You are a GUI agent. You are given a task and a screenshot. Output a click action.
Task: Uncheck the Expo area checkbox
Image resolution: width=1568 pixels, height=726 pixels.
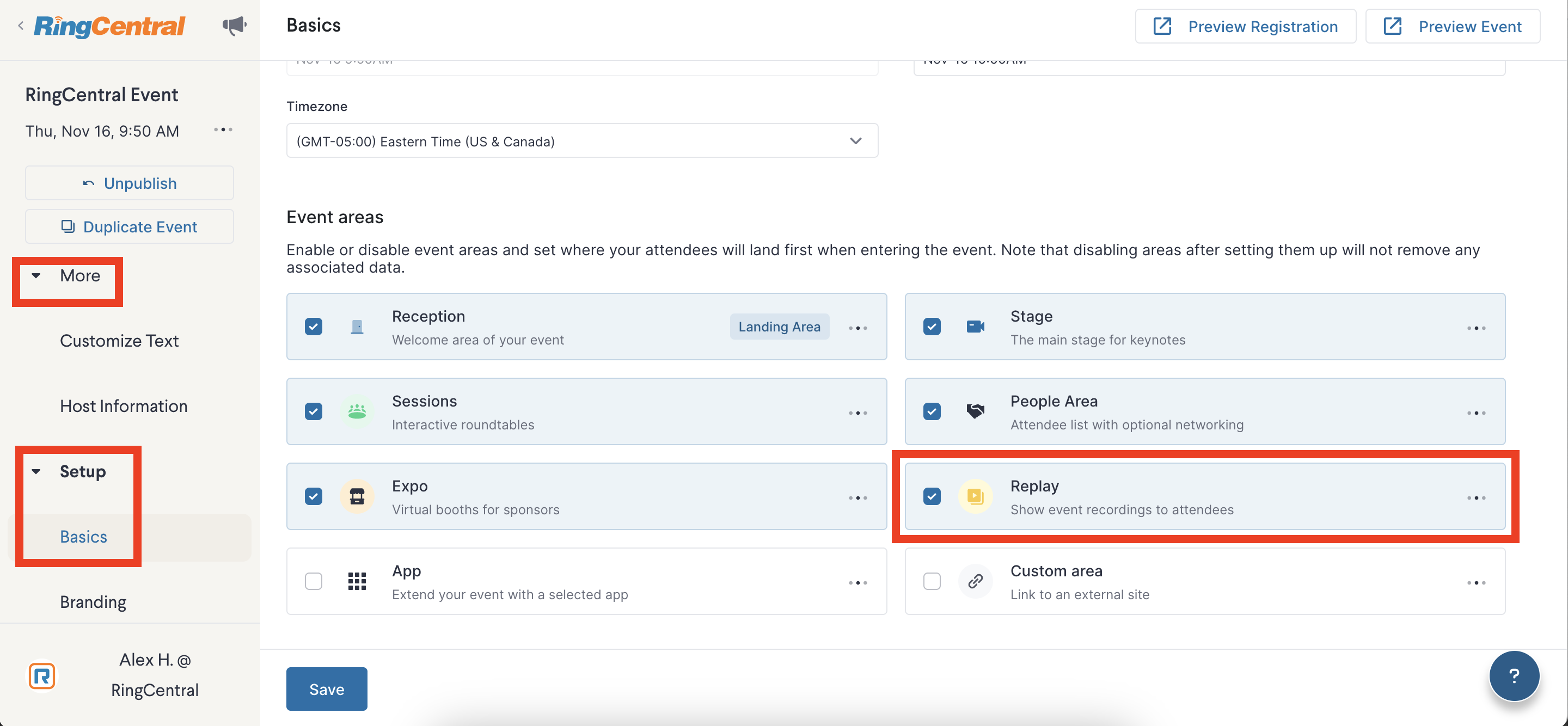pyautogui.click(x=314, y=496)
